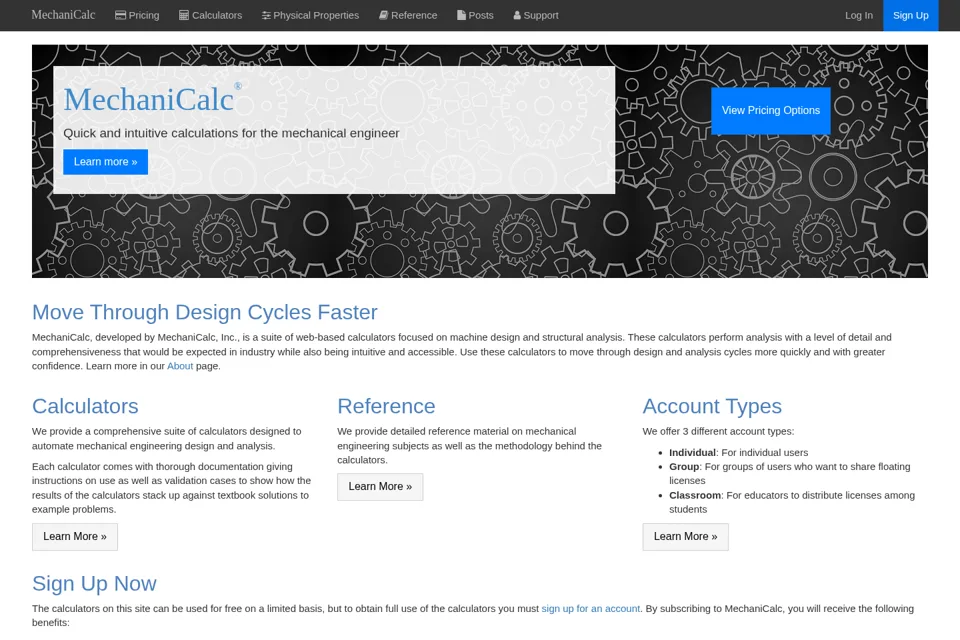Open the Posts nav item
The height and width of the screenshot is (640, 960).
tap(475, 15)
